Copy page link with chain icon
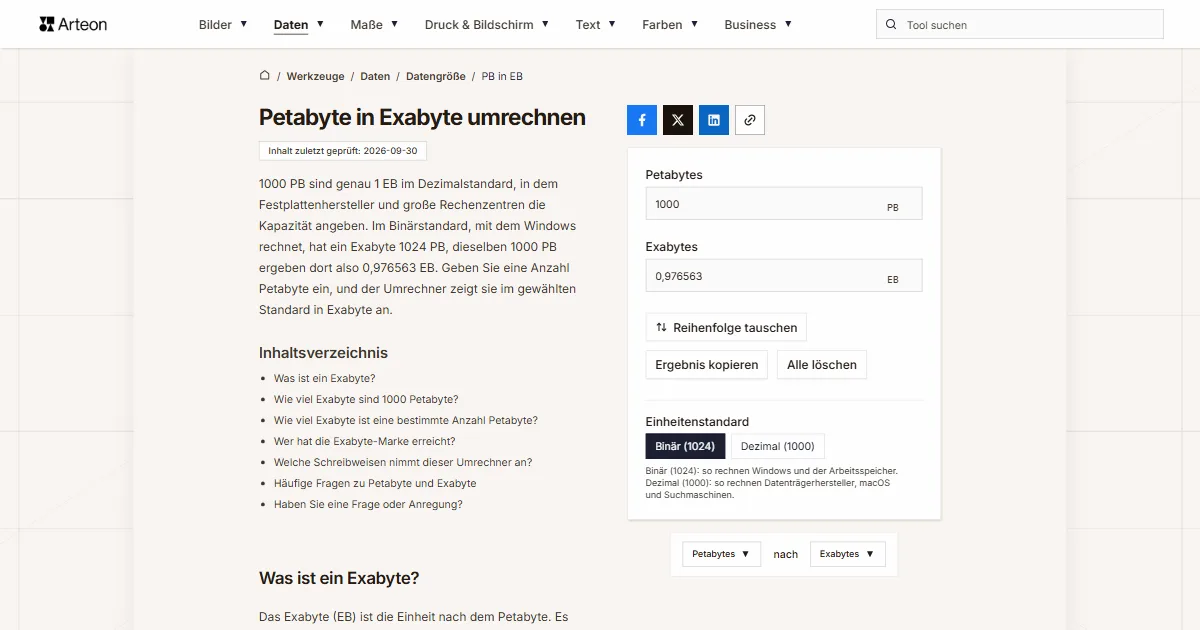 pos(750,120)
